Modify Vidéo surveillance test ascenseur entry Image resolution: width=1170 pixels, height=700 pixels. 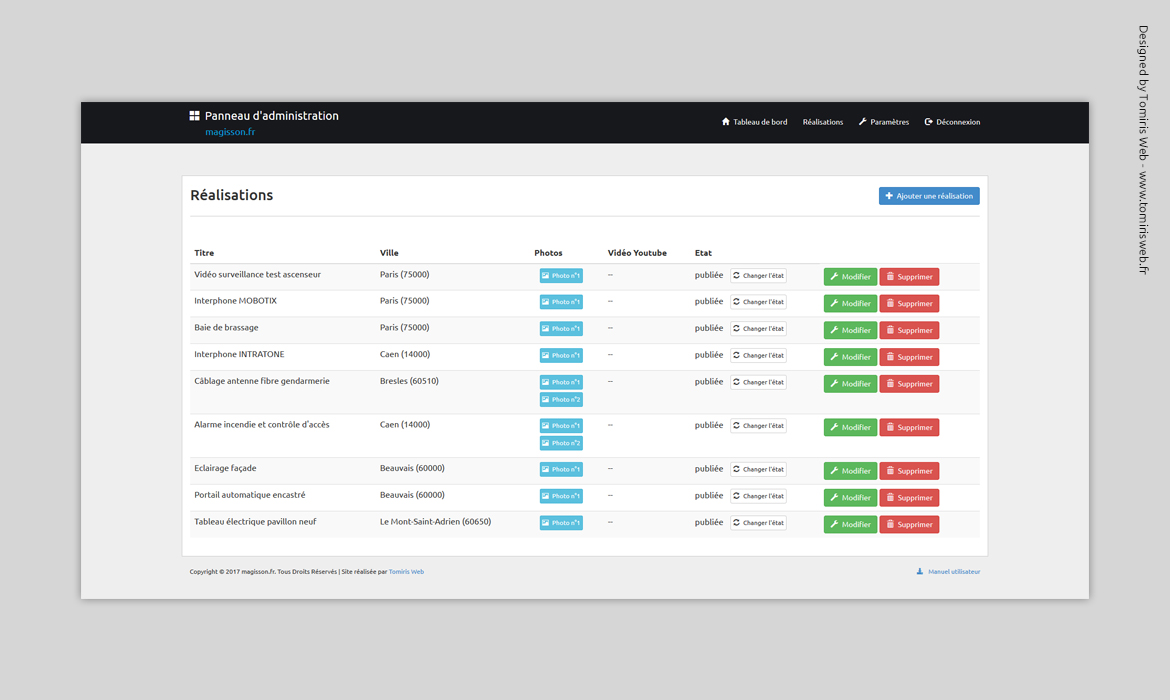pos(850,277)
